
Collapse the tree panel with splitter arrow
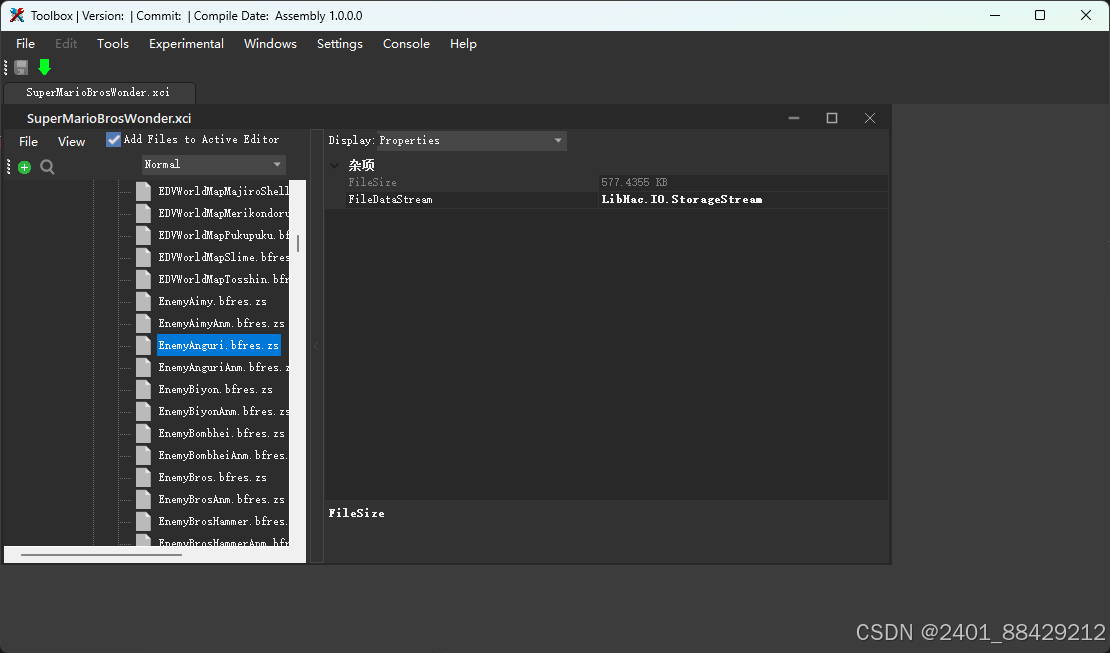[316, 346]
